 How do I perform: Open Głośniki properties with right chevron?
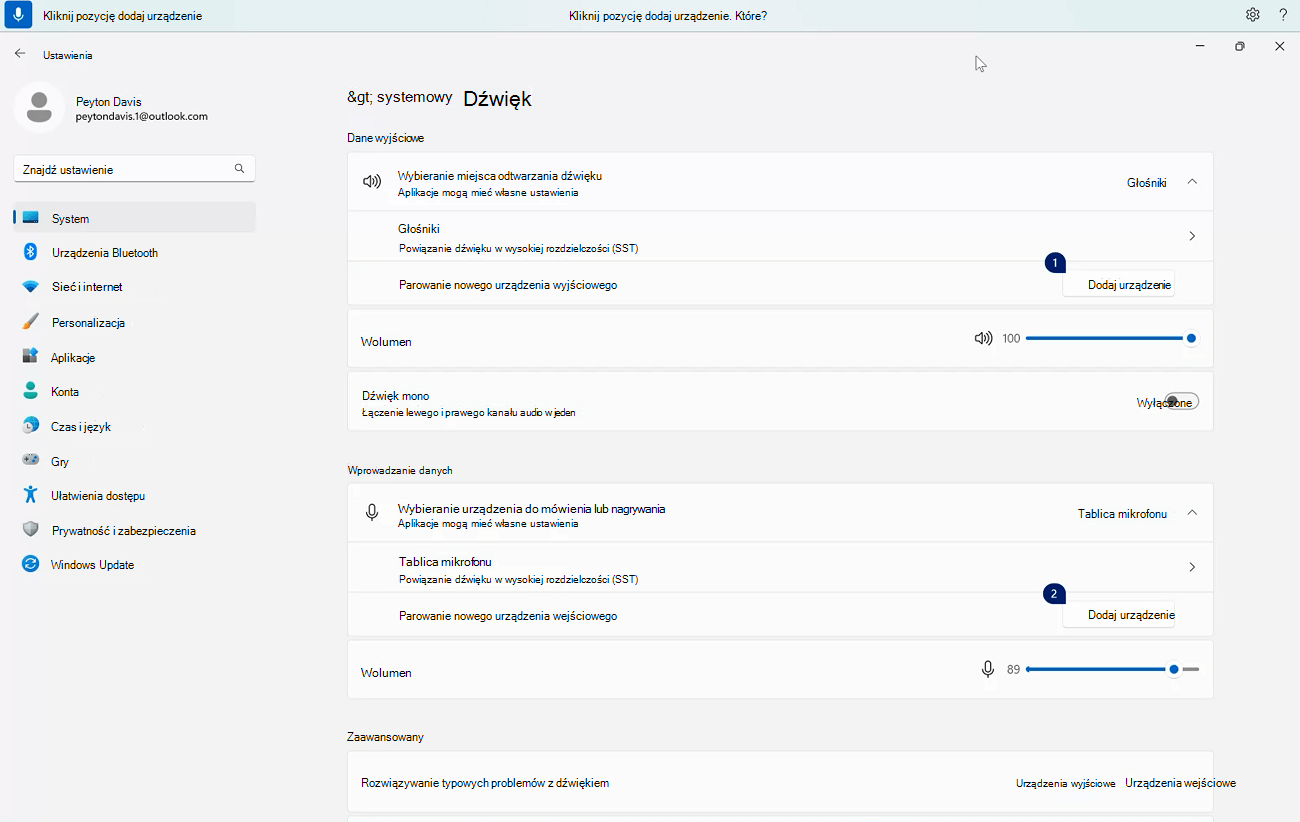click(x=1192, y=236)
